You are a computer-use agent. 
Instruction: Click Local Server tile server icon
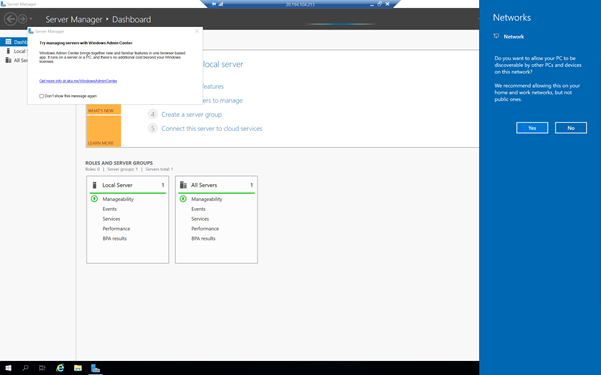94,185
